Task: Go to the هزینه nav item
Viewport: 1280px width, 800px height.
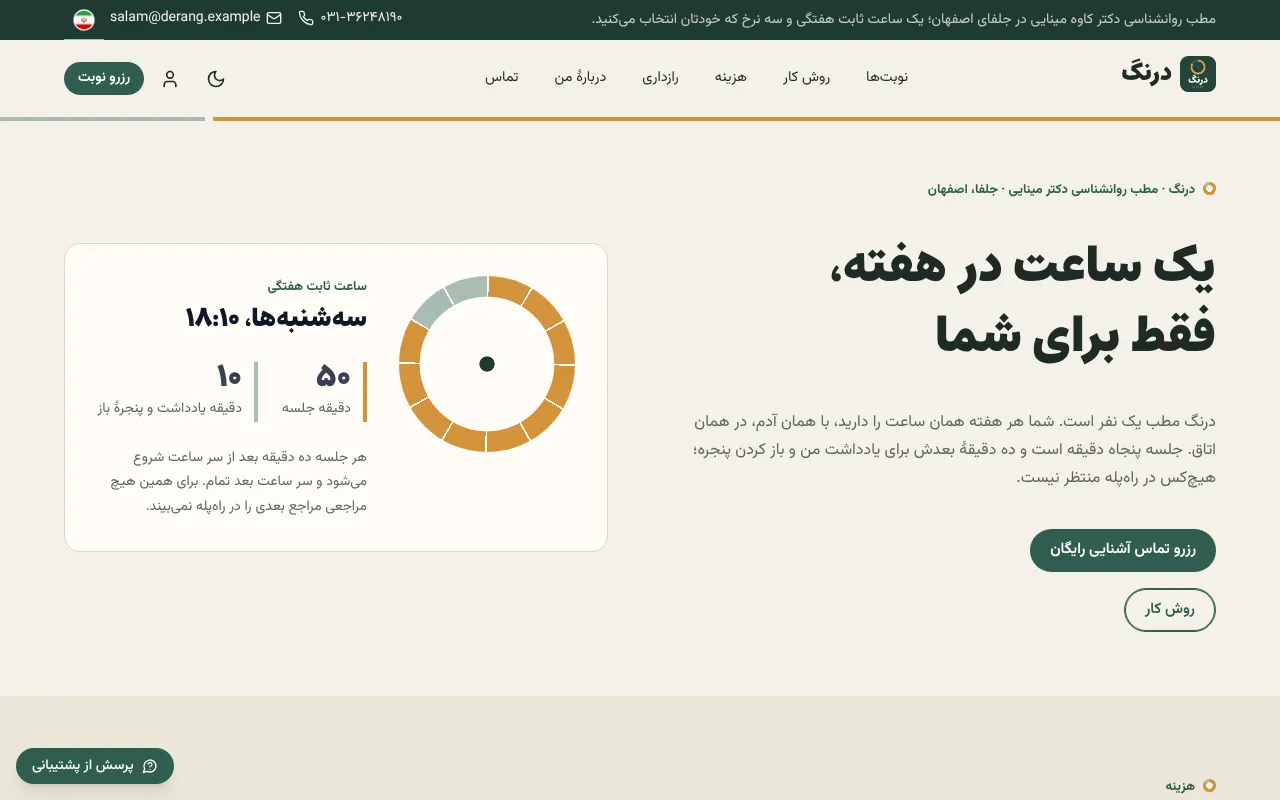Action: click(730, 78)
